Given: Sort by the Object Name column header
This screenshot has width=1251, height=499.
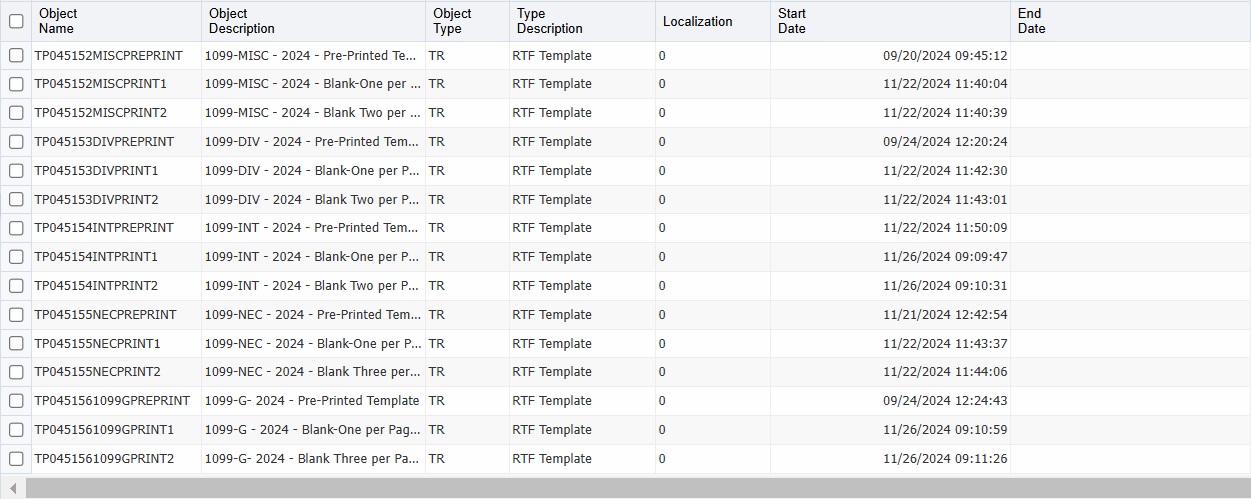Looking at the screenshot, I should [116, 21].
